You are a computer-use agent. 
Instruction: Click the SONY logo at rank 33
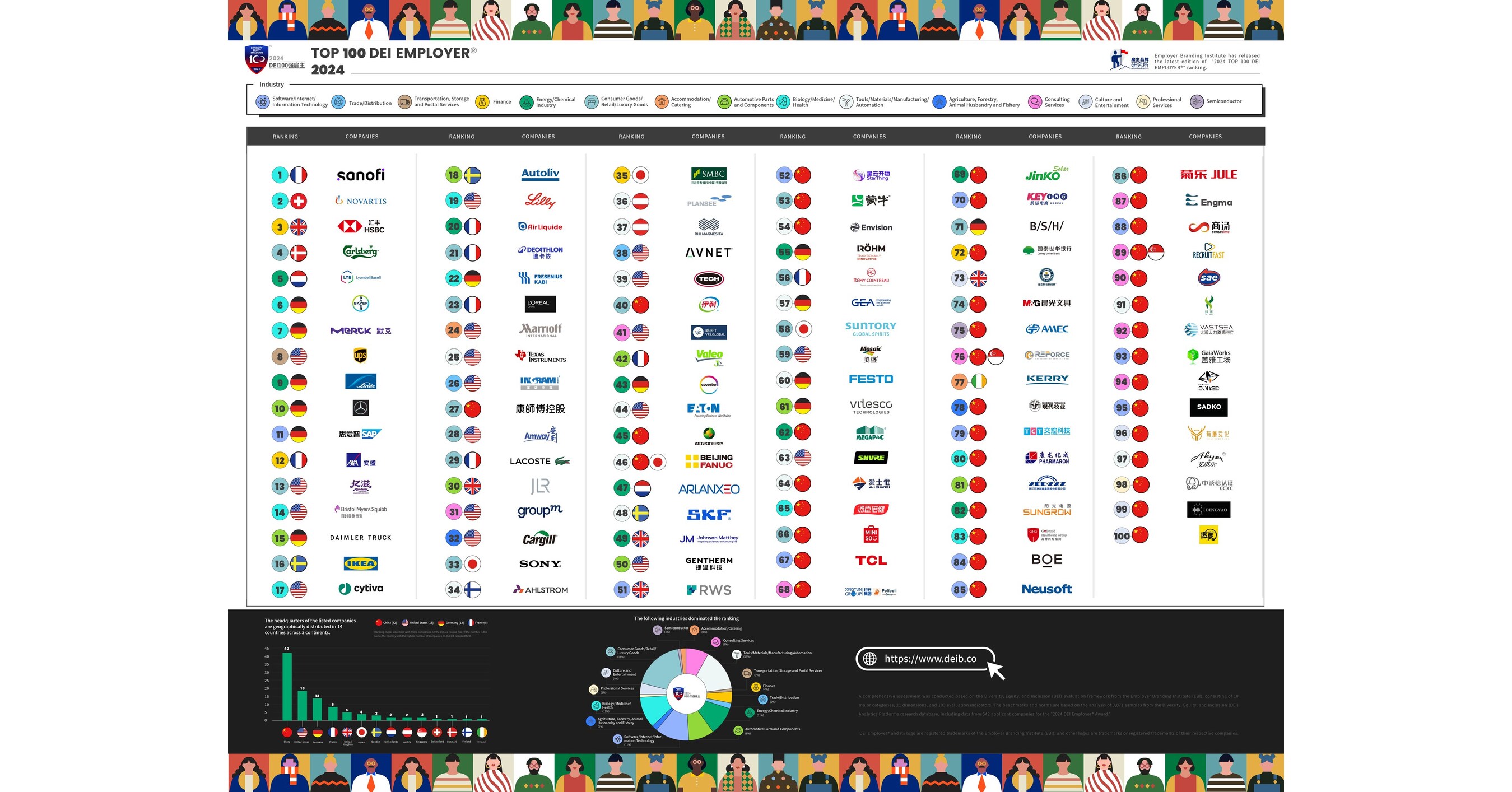540,564
